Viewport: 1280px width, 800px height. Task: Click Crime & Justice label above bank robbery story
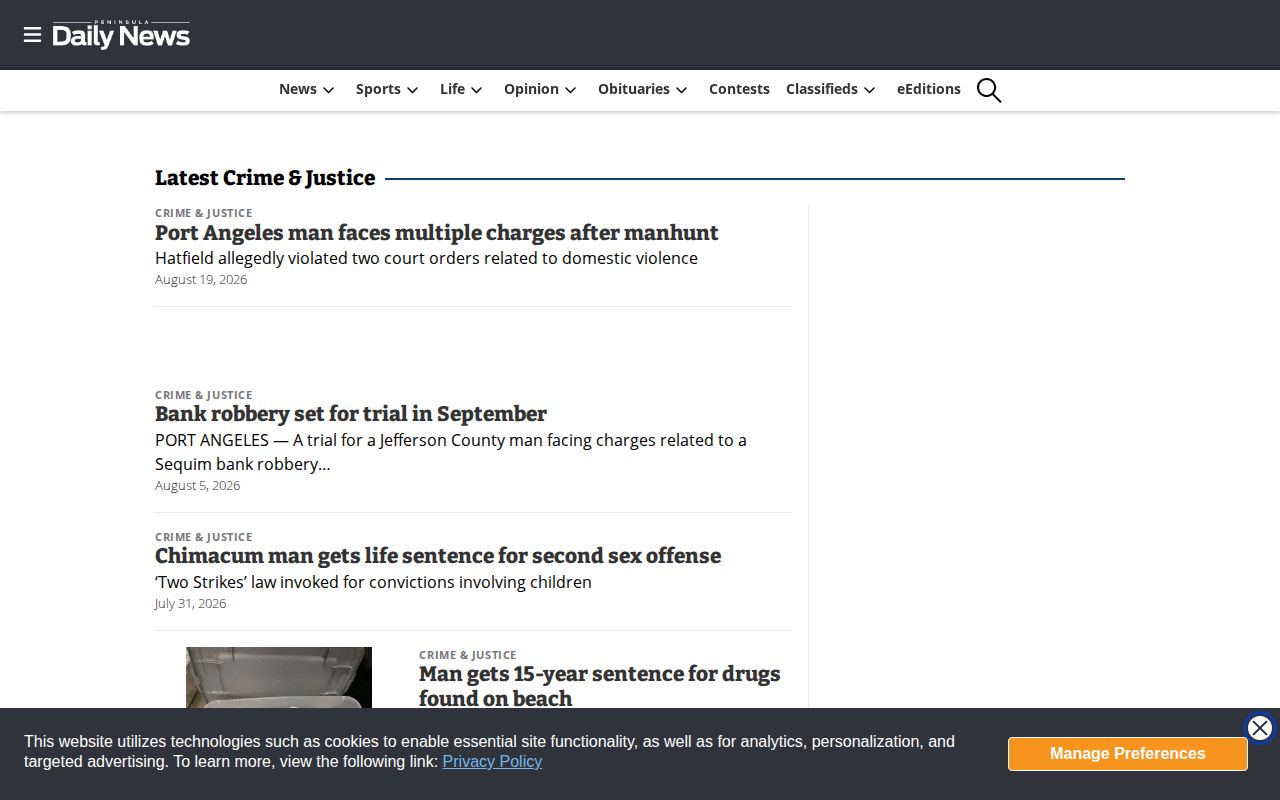204,395
